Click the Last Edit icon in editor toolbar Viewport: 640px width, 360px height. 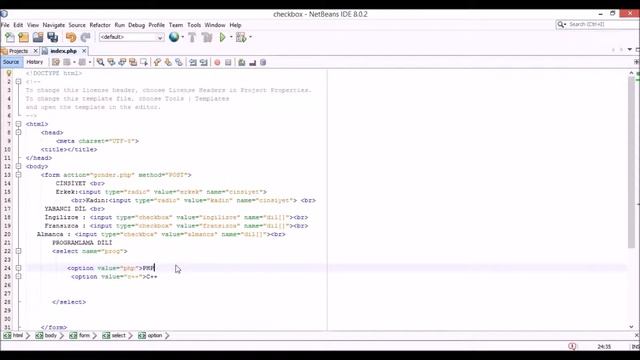[x=56, y=62]
